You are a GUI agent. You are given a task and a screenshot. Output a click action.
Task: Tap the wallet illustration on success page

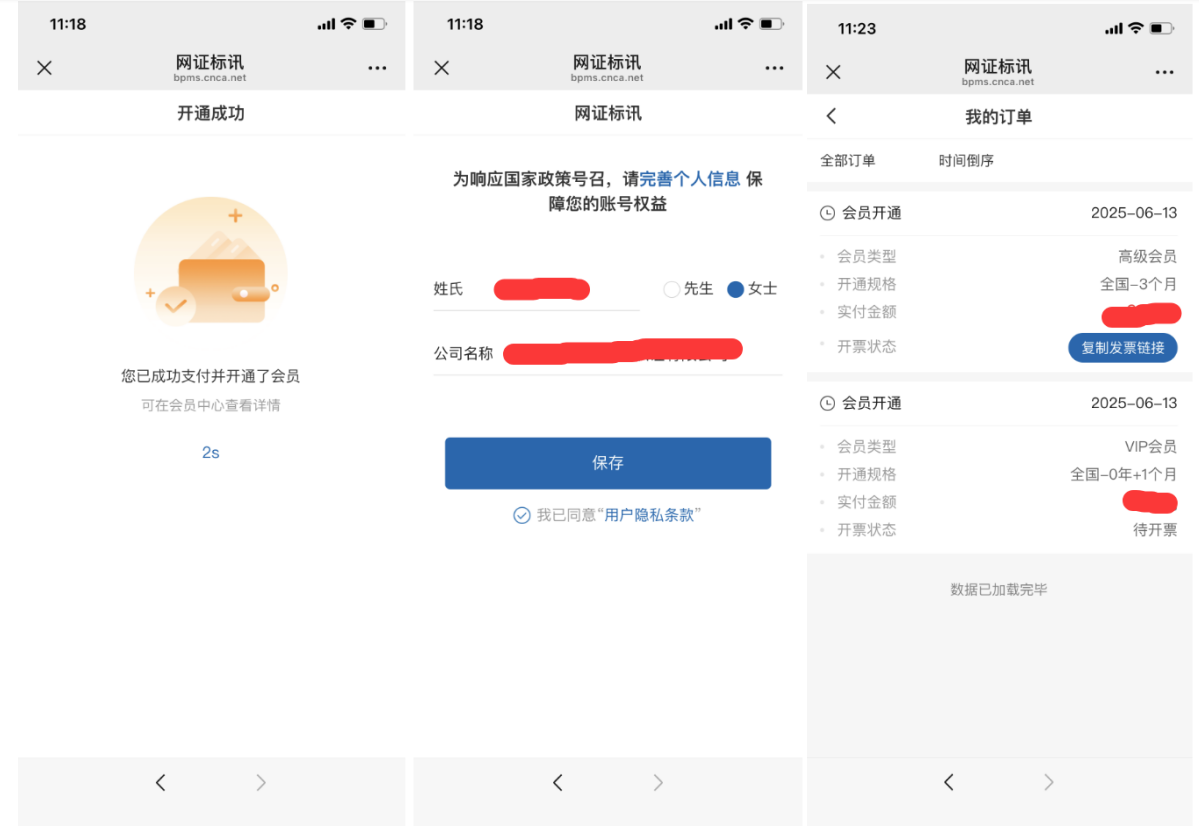[211, 262]
